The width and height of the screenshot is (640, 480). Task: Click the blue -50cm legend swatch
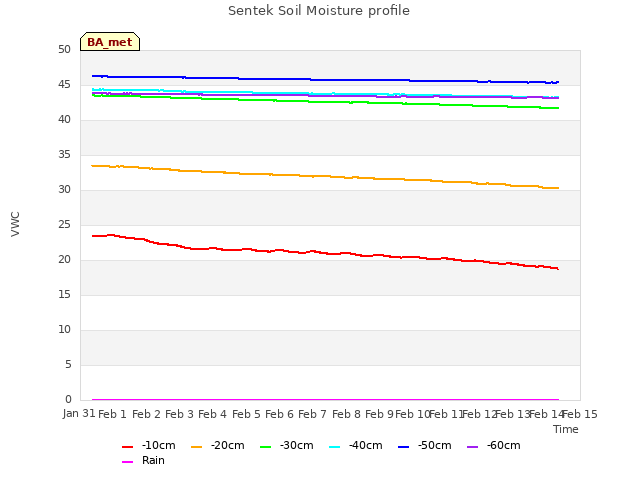[403, 447]
